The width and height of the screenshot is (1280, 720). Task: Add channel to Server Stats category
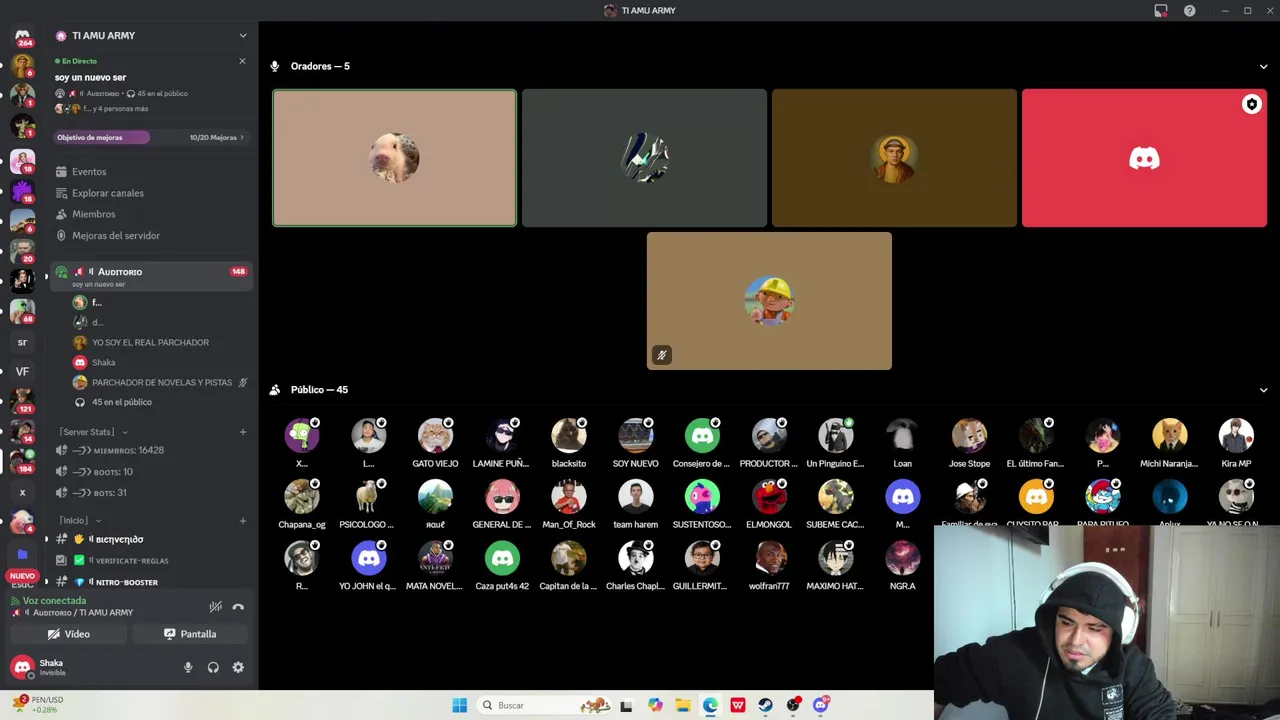click(242, 432)
